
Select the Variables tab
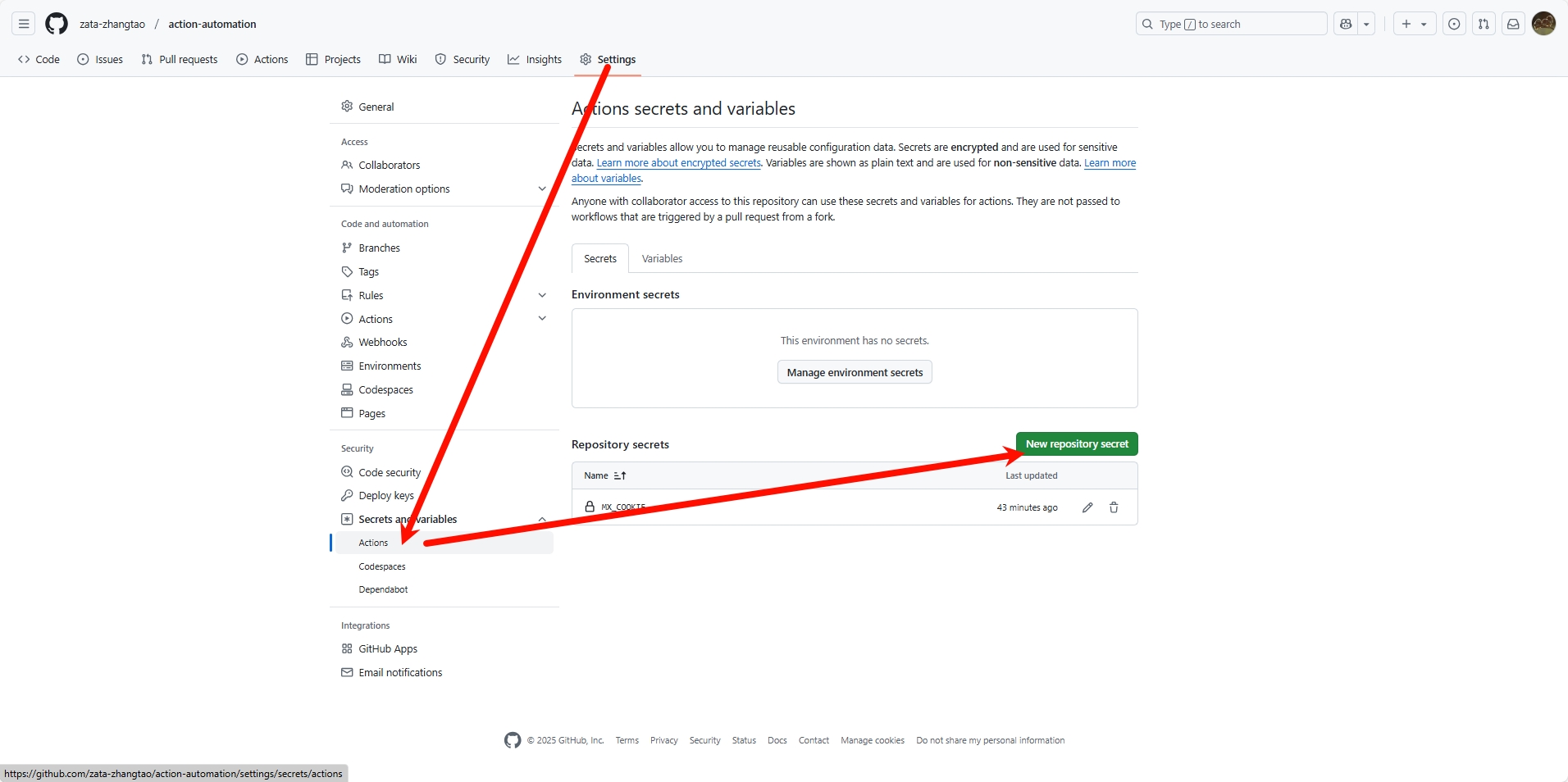662,258
